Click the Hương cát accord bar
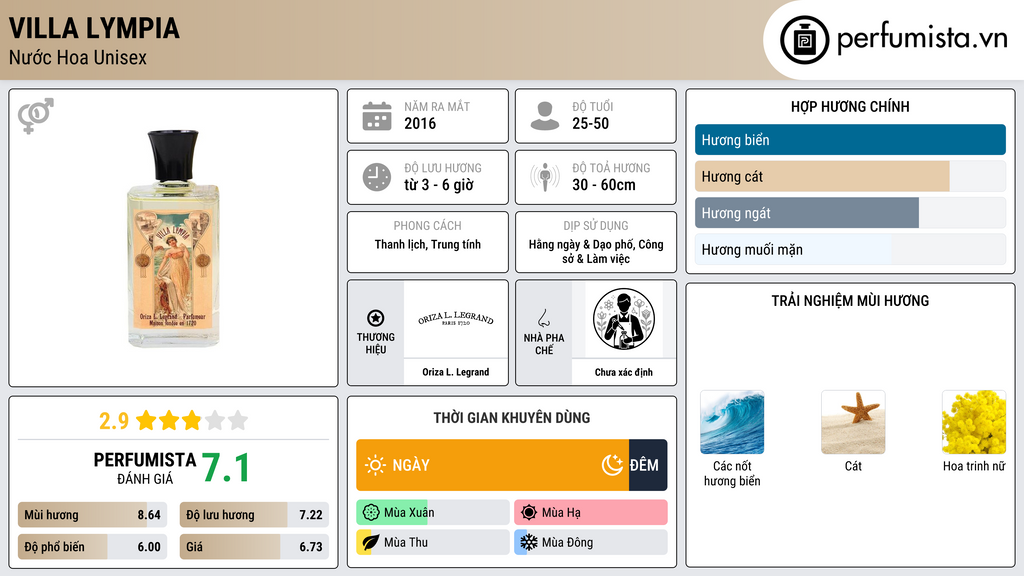This screenshot has width=1024, height=576. click(850, 176)
